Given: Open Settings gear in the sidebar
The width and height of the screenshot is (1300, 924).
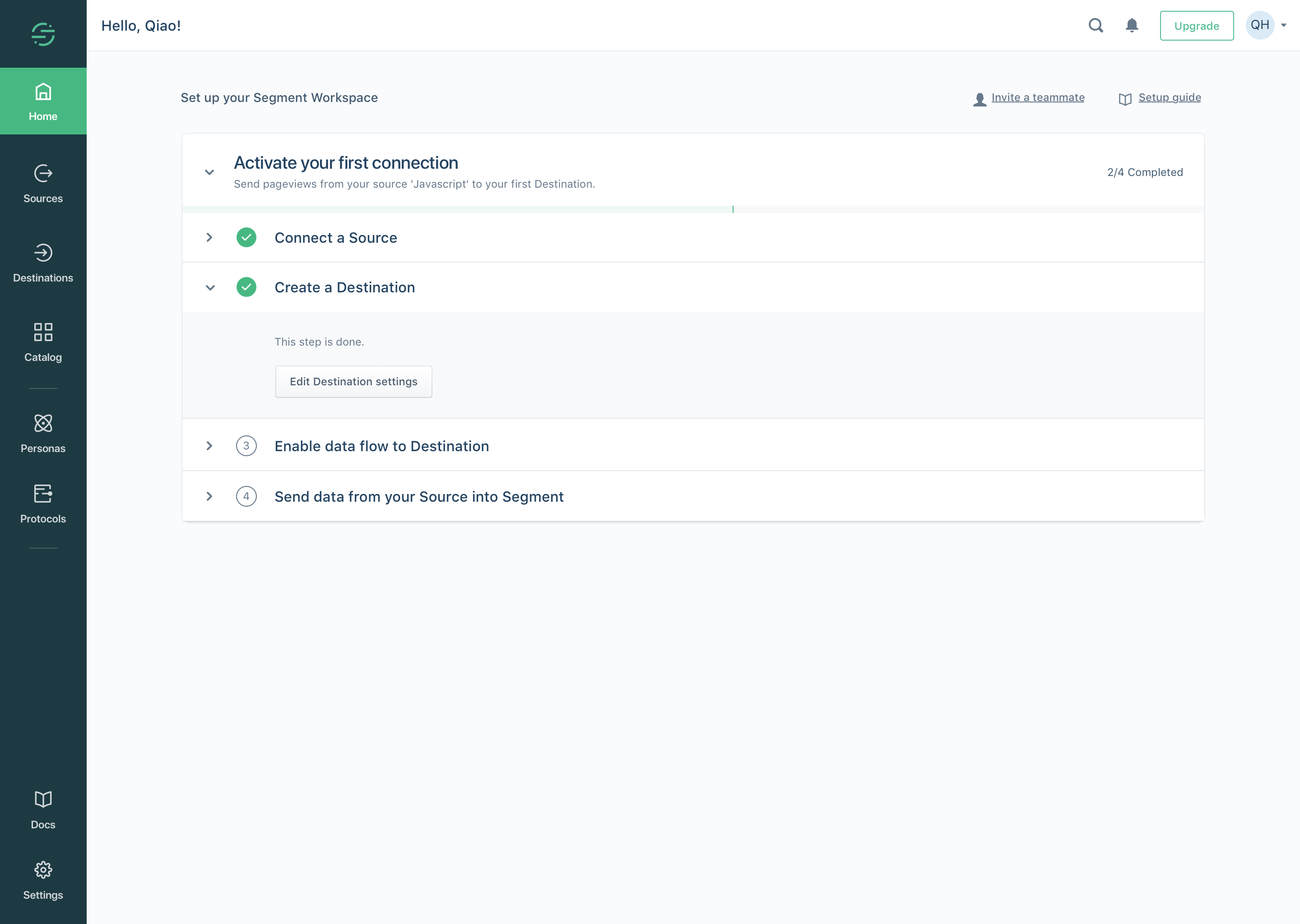Looking at the screenshot, I should (43, 881).
